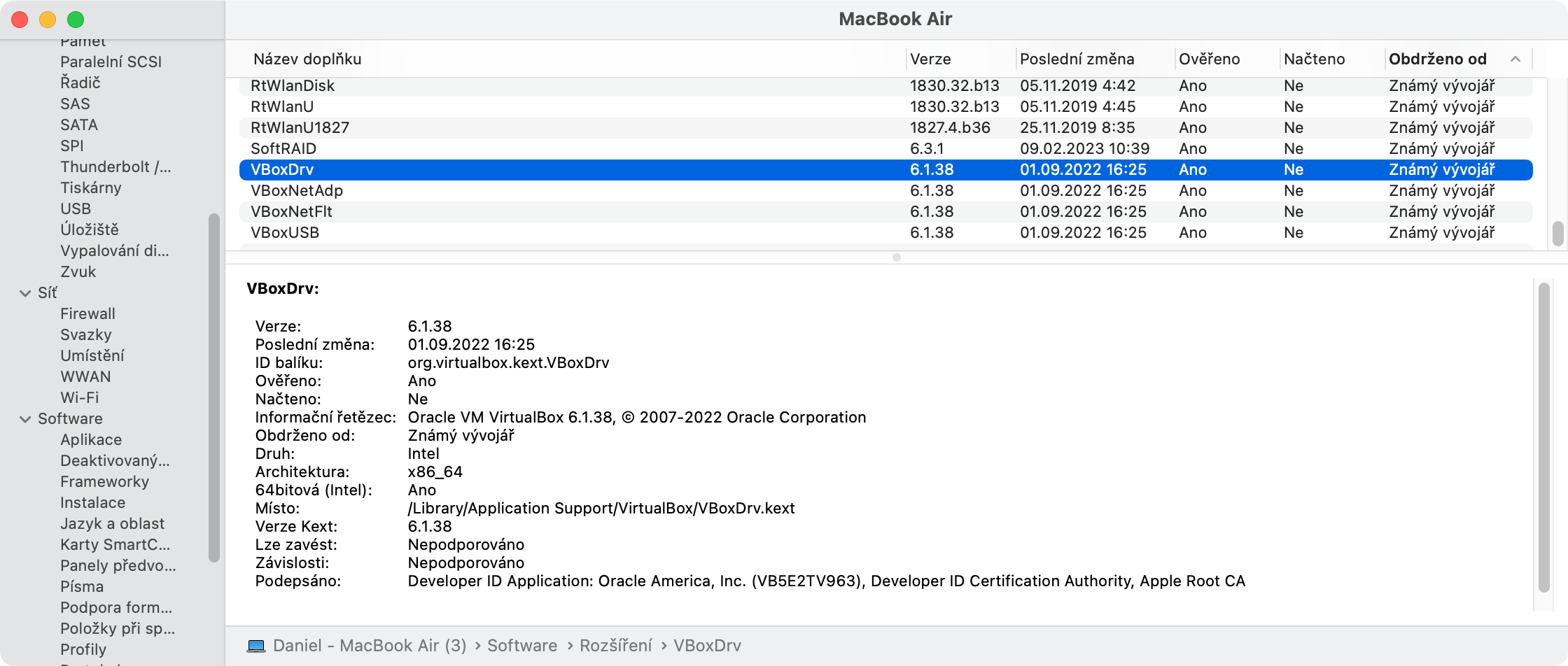
Task: Collapse the Software section in the sidebar
Action: pos(25,419)
